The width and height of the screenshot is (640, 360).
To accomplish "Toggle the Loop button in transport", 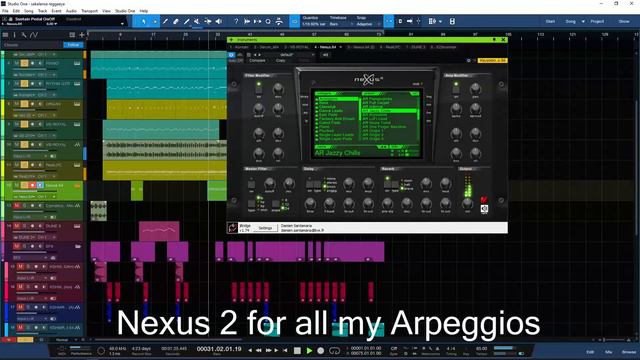I will [x=334, y=351].
